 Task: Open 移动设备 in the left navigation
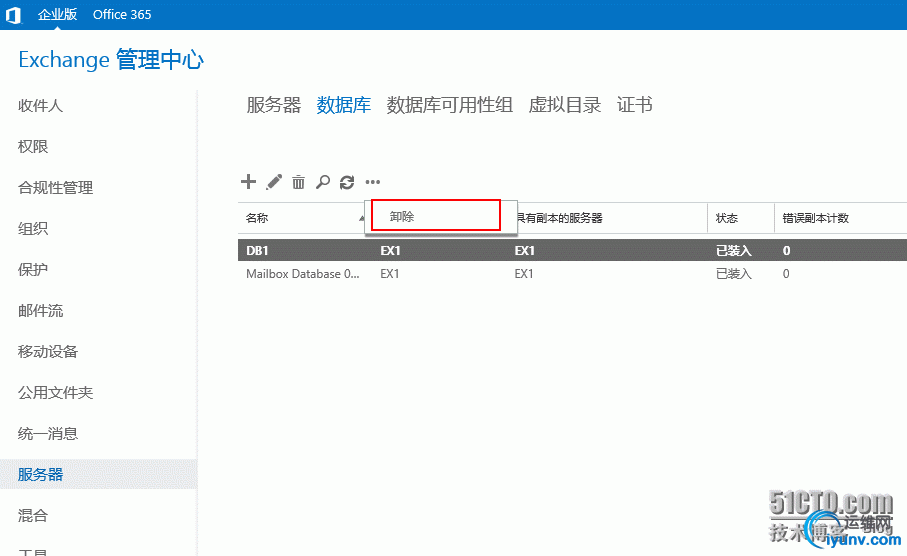pyautogui.click(x=48, y=351)
